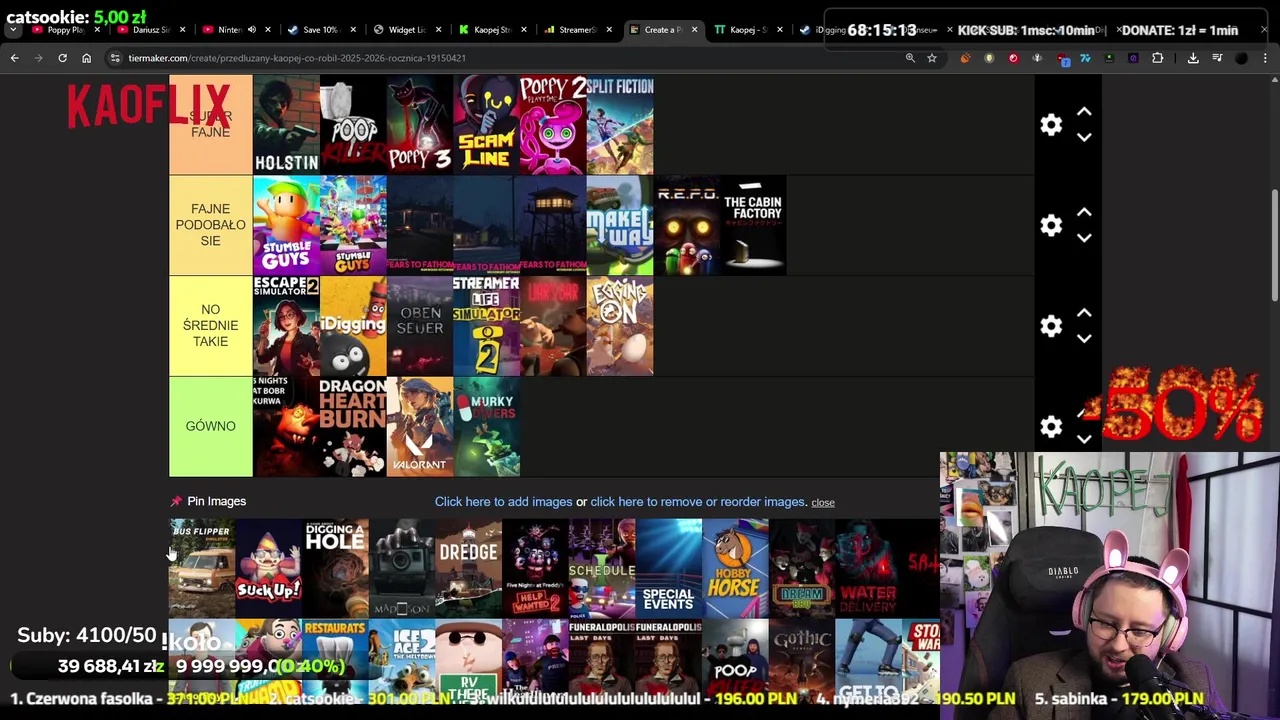Open browser downloads
This screenshot has width=1280, height=720.
point(1193,58)
